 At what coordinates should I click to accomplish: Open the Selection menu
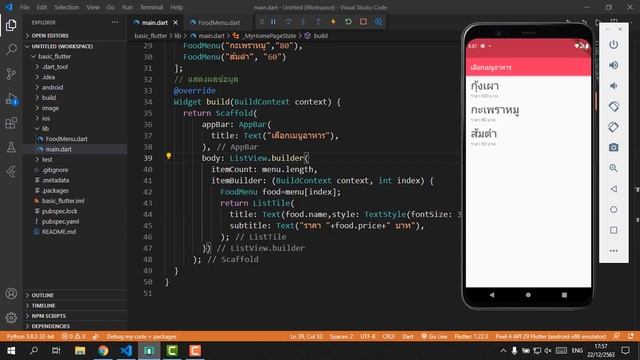67,7
